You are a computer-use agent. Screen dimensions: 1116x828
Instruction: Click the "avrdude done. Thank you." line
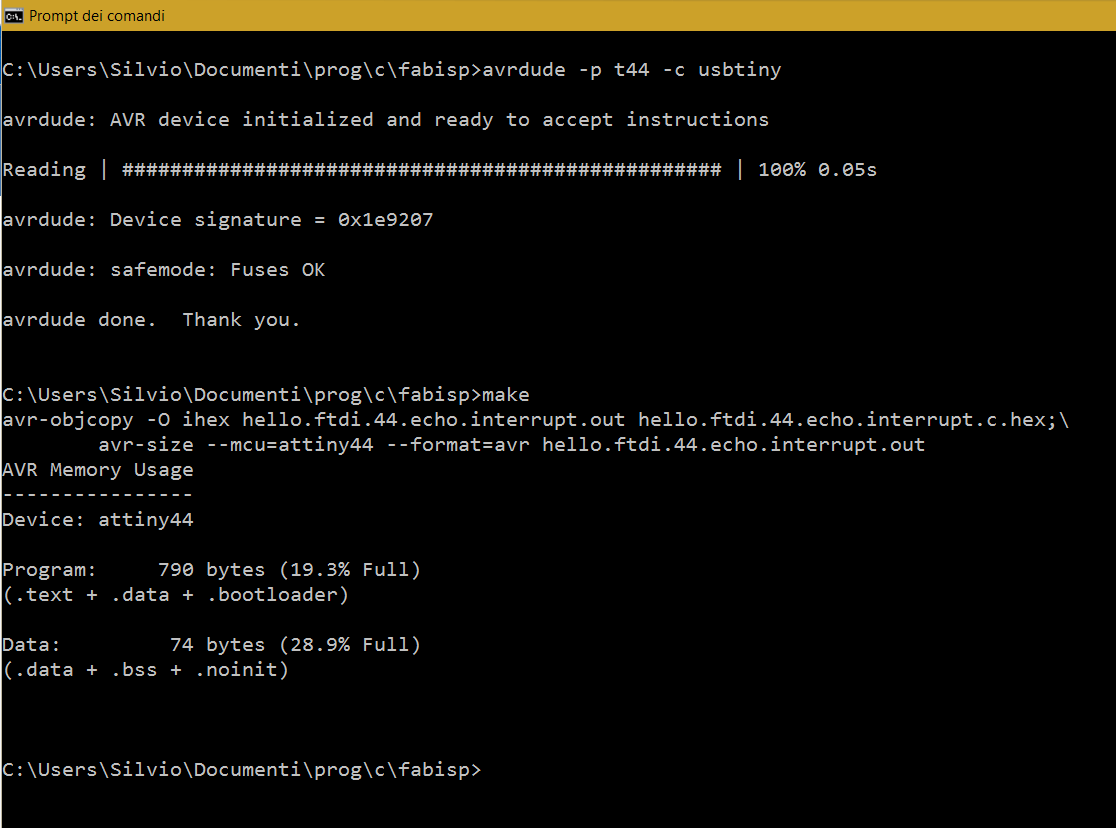(151, 320)
